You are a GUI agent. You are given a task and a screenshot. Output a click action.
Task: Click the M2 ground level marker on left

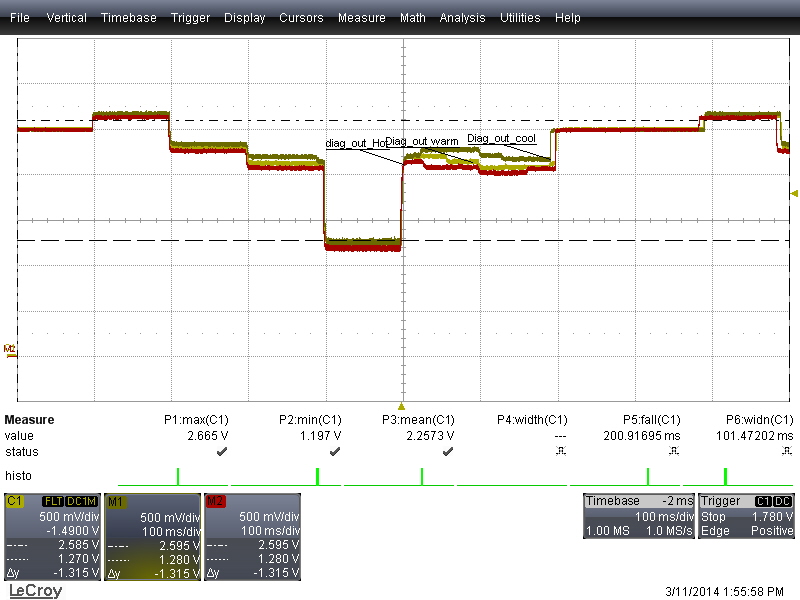(10, 351)
